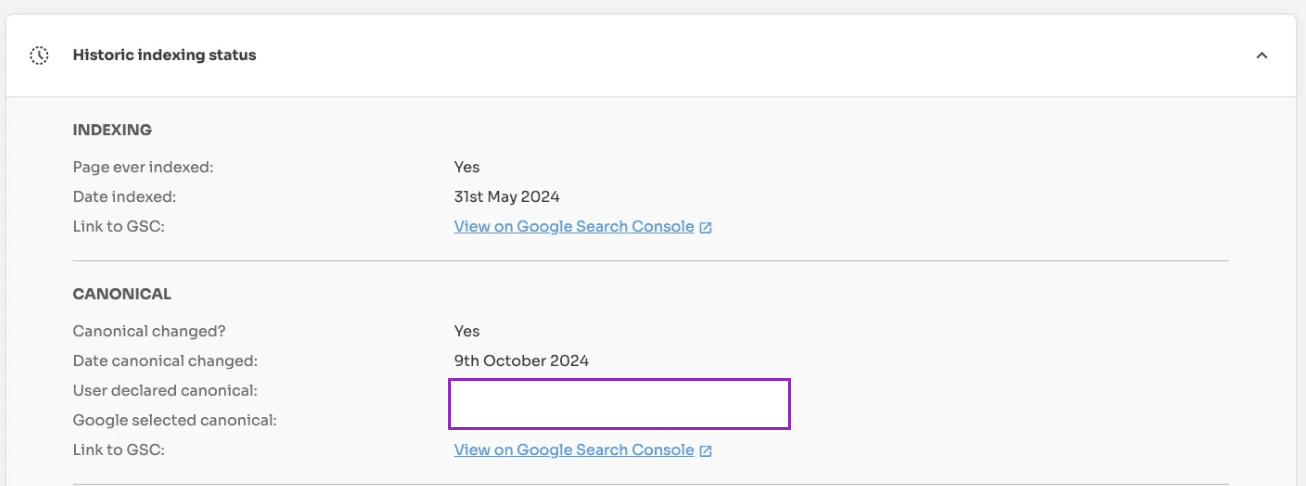
Task: Click the "Page ever indexed:" label
Action: pyautogui.click(x=143, y=167)
